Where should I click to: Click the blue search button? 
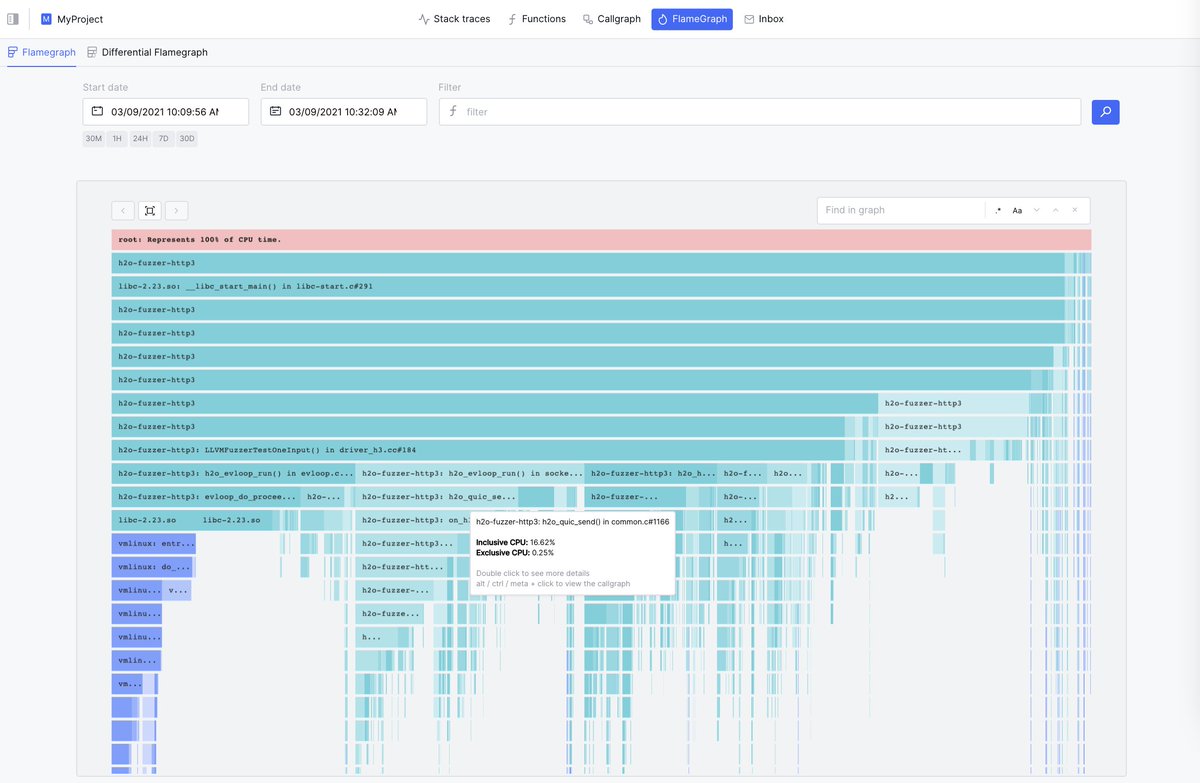coord(1105,111)
